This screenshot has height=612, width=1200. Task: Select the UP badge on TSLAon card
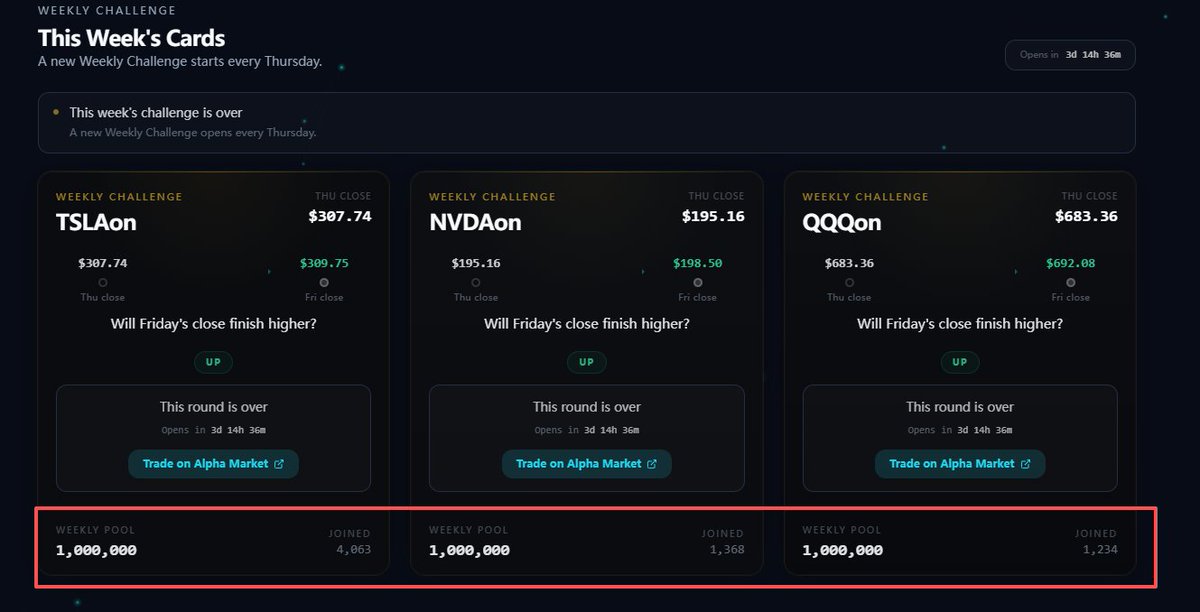[x=213, y=362]
